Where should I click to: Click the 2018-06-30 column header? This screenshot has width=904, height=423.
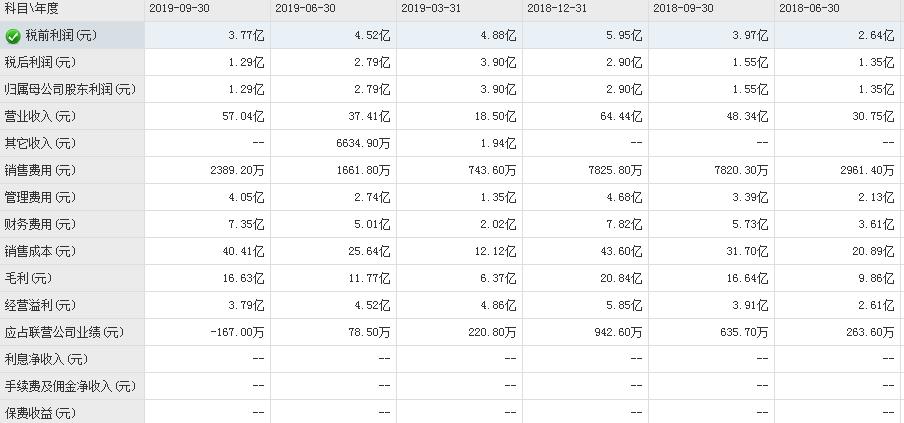pos(809,8)
